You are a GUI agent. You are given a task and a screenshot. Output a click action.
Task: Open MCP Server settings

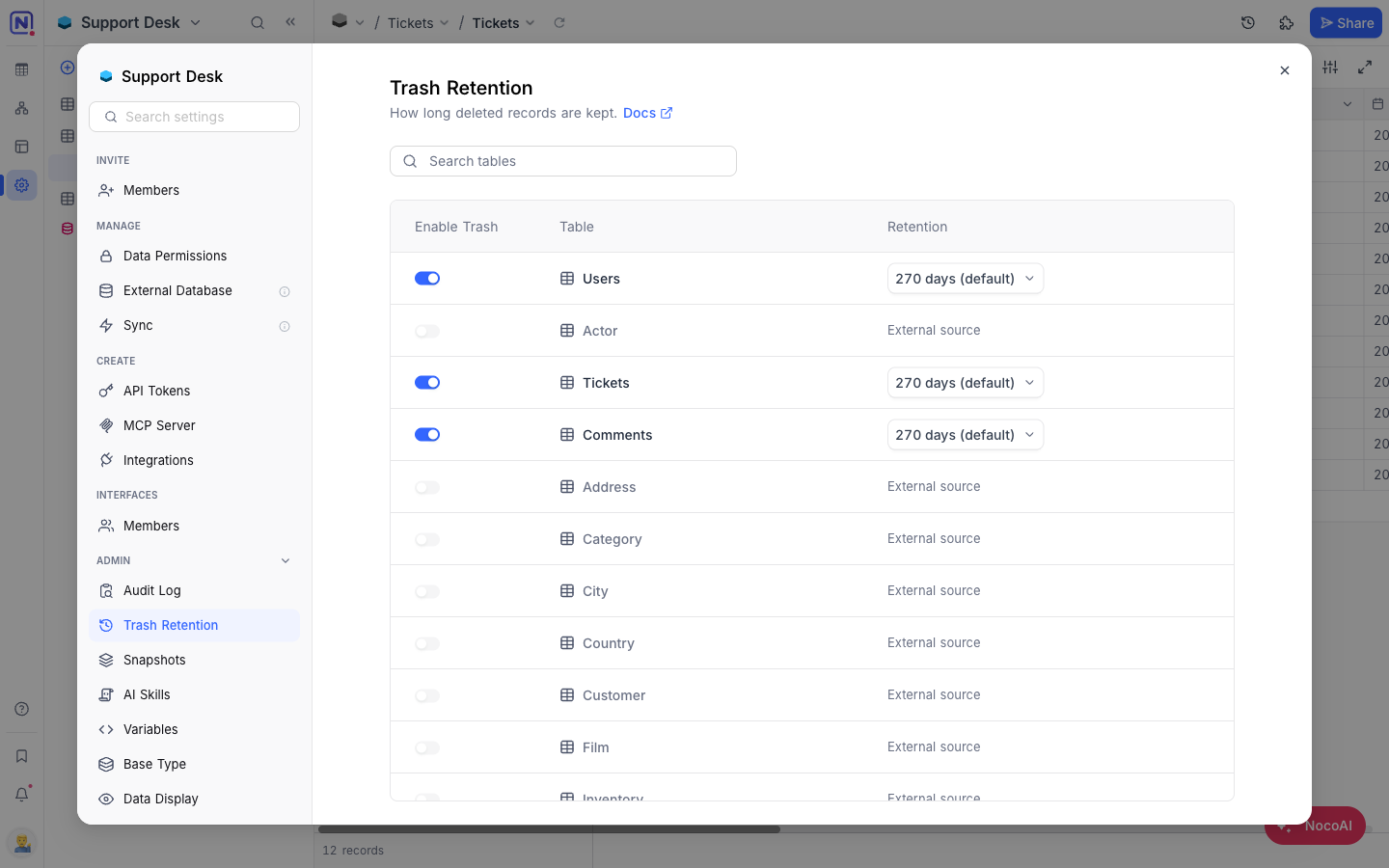tap(194, 425)
